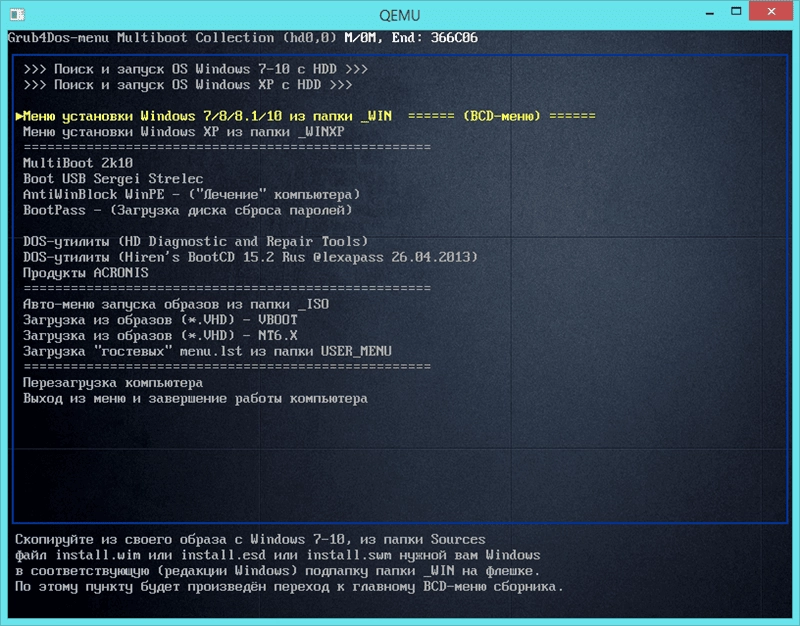Select 'Перезагрузка компьютера' entry
The image size is (800, 626).
pos(113,383)
